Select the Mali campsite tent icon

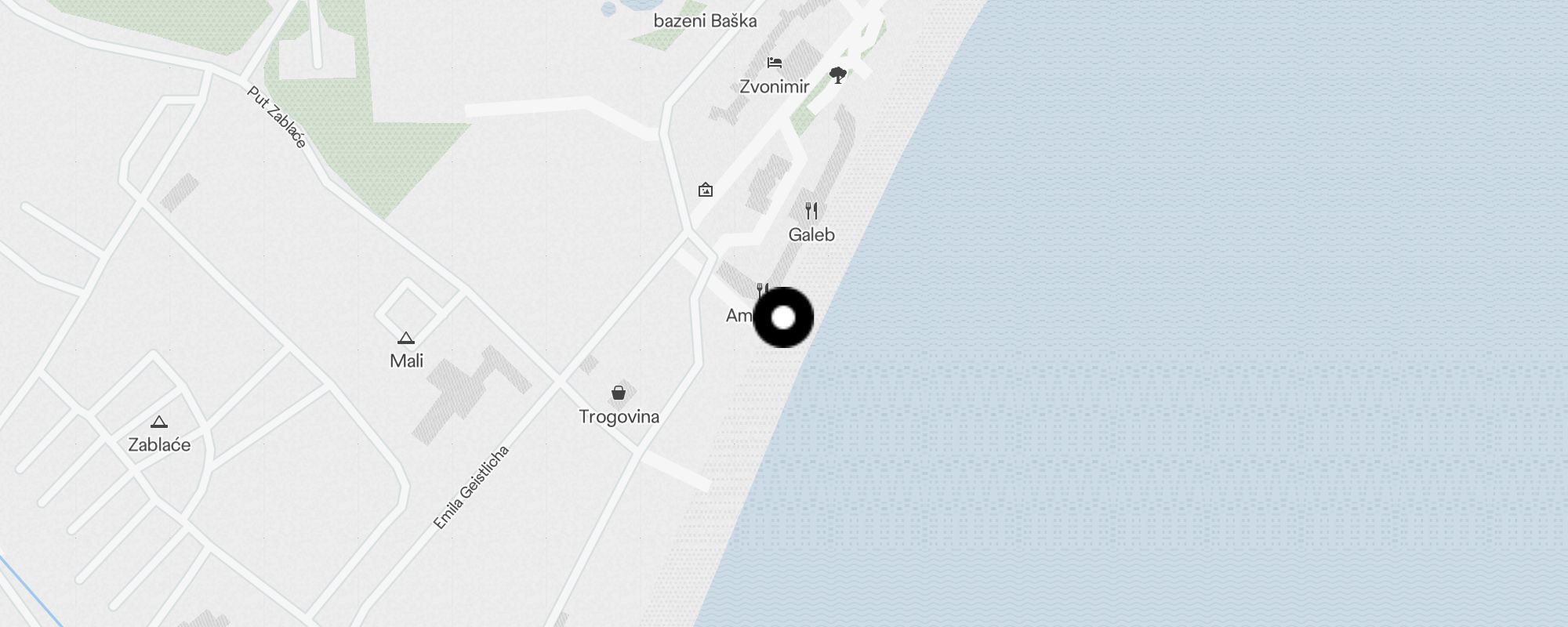(x=405, y=339)
